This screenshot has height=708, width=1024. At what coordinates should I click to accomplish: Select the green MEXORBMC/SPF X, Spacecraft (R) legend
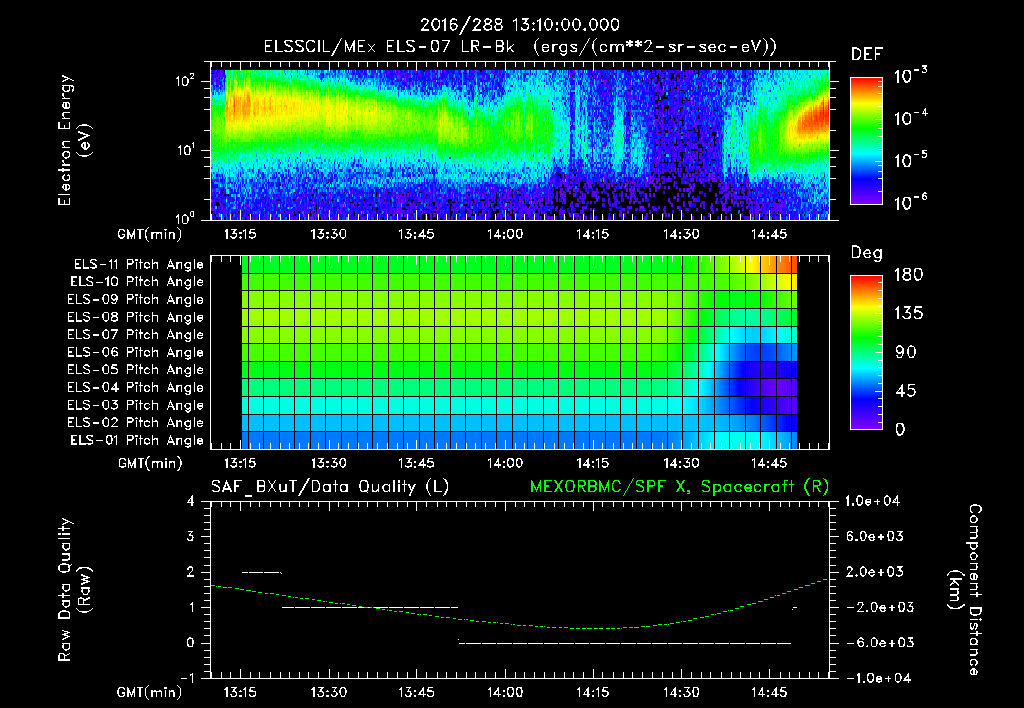(679, 487)
